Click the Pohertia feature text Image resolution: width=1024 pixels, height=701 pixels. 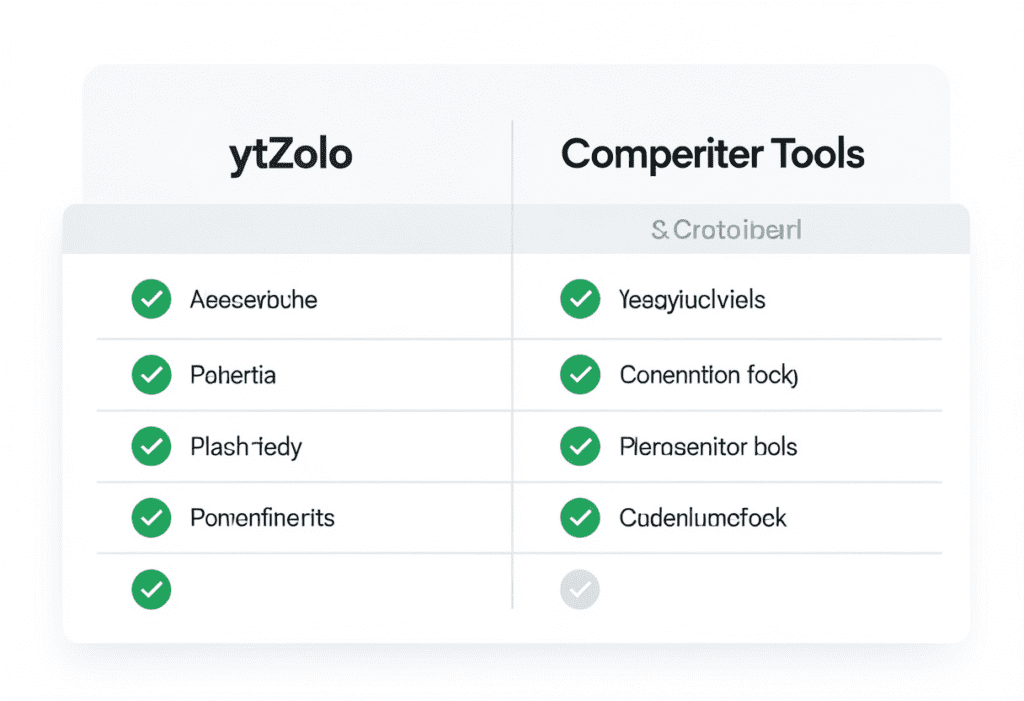[x=233, y=375]
